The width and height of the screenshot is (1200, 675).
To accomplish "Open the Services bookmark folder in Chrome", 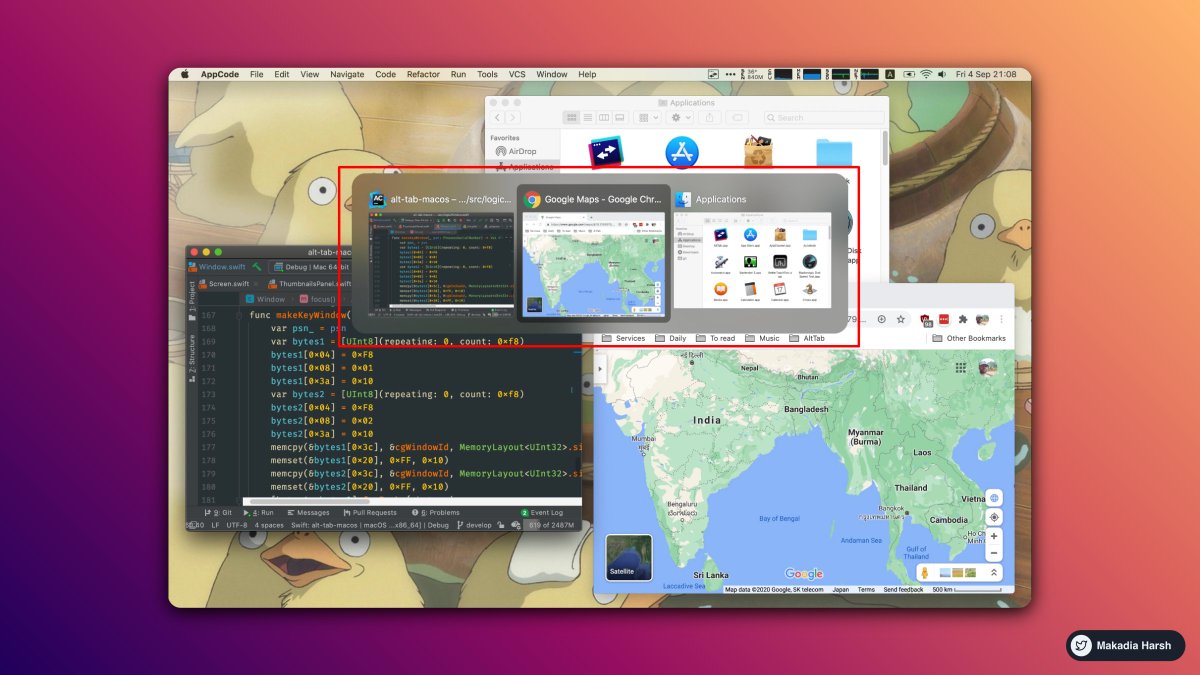I will point(622,338).
